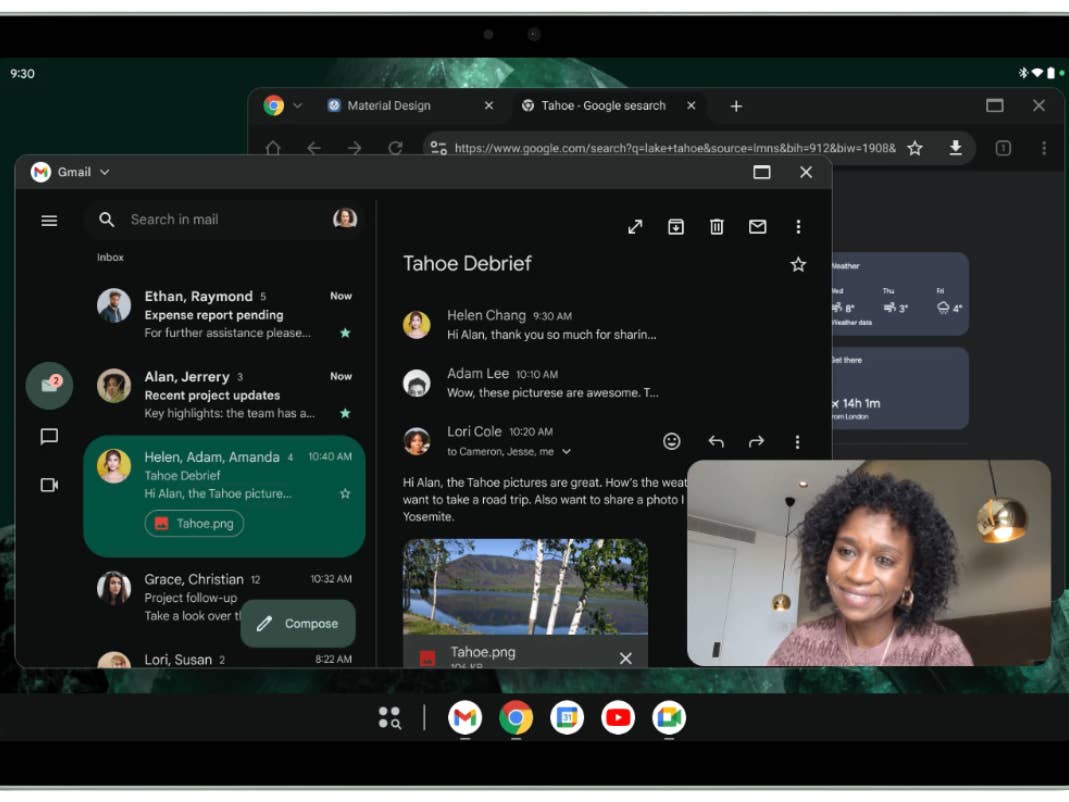The width and height of the screenshot is (1069, 802).
Task: Archive the Tahoe Debrief conversation
Action: pyautogui.click(x=676, y=226)
